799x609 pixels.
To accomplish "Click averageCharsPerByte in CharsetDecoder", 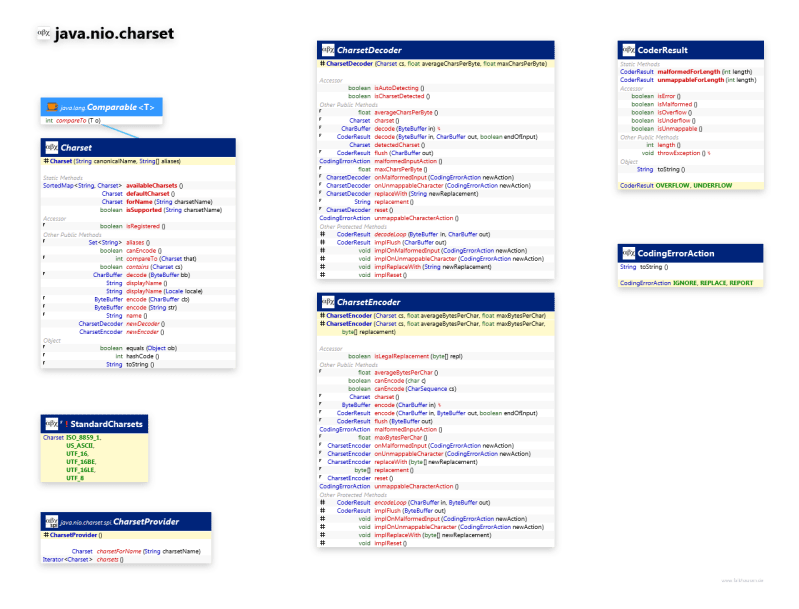I will (403, 113).
